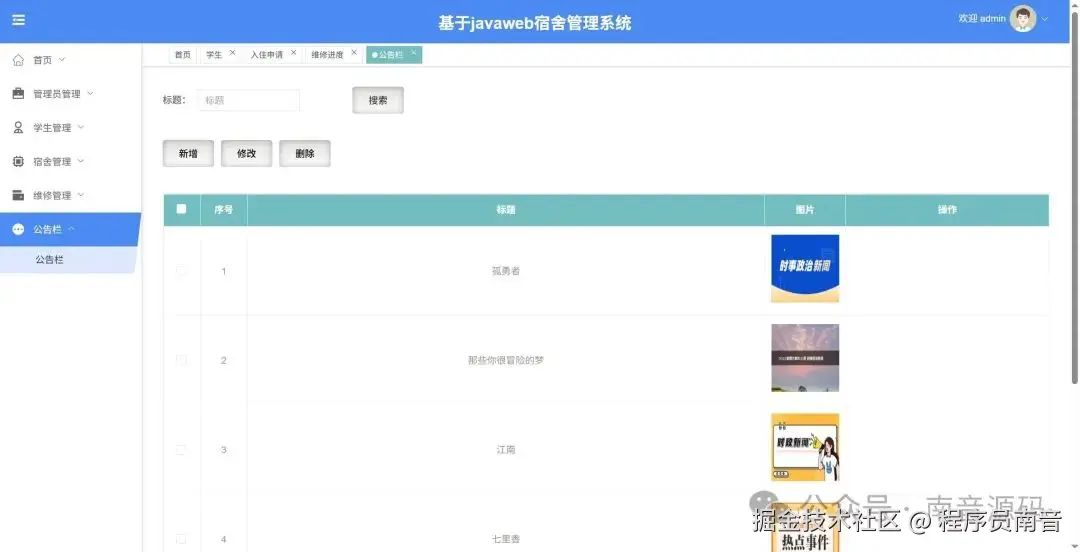Click the wallet icon for 维修管理
The image size is (1080, 552).
click(x=19, y=195)
